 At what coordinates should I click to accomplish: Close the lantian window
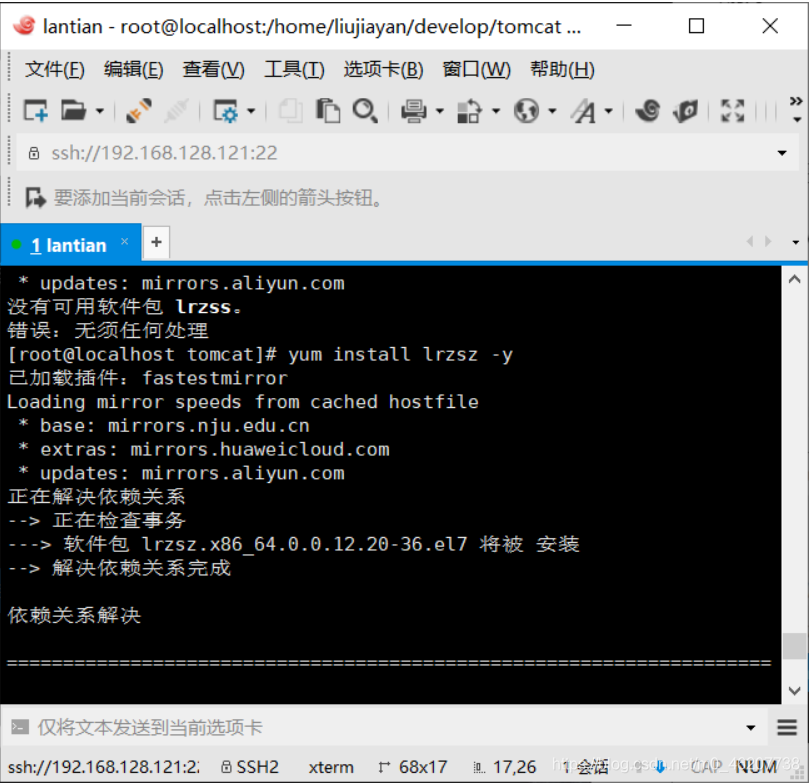pyautogui.click(x=770, y=26)
